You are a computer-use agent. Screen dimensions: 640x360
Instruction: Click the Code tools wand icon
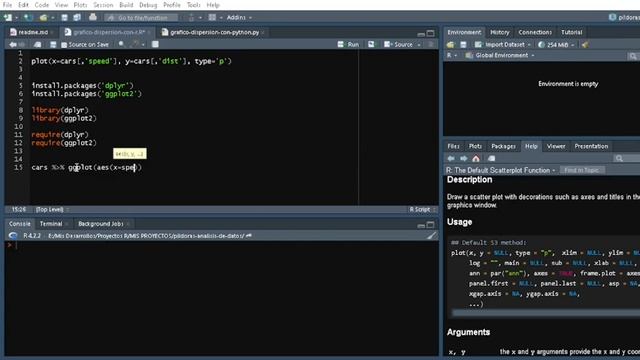(136, 44)
